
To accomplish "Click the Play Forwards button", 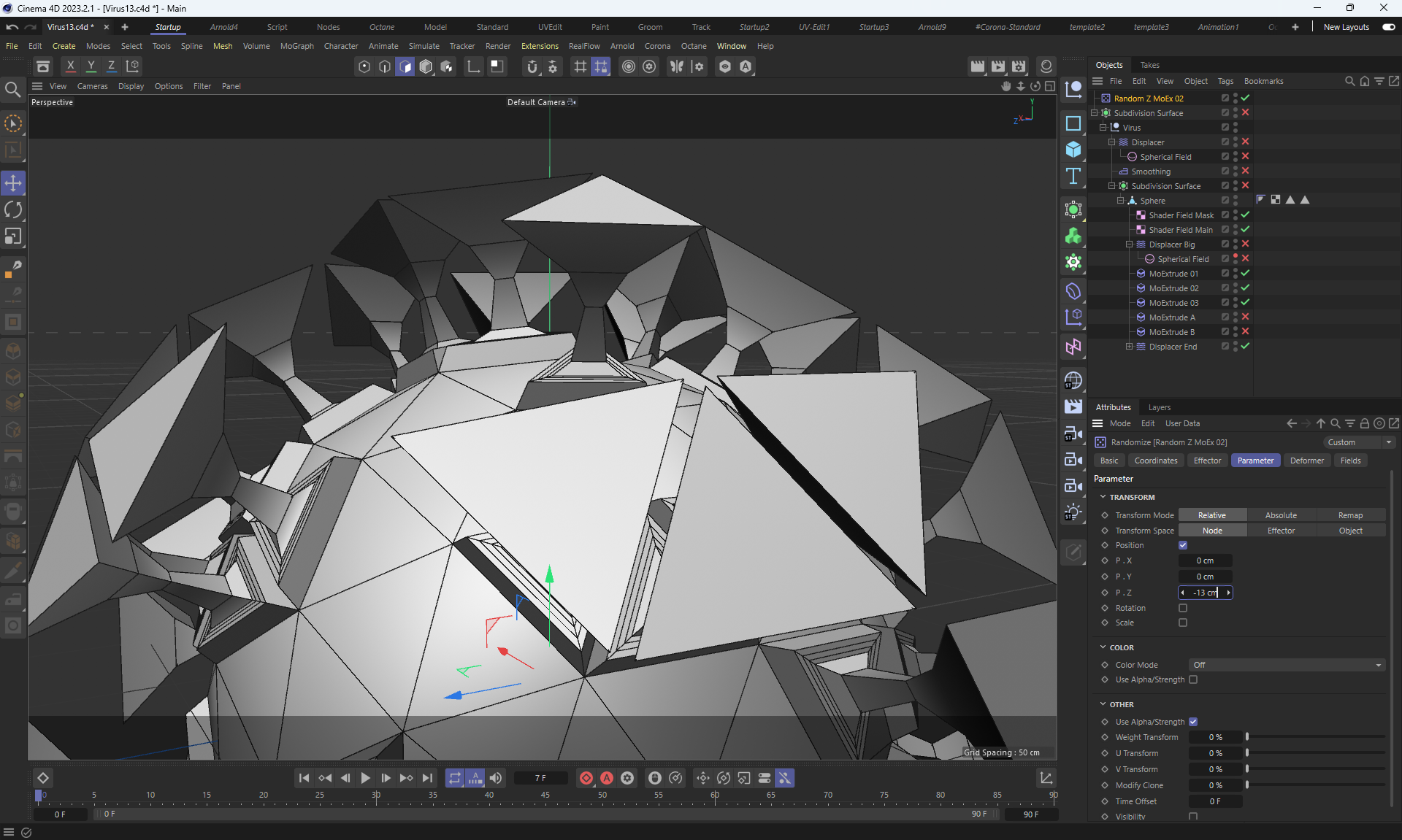I will pos(365,778).
